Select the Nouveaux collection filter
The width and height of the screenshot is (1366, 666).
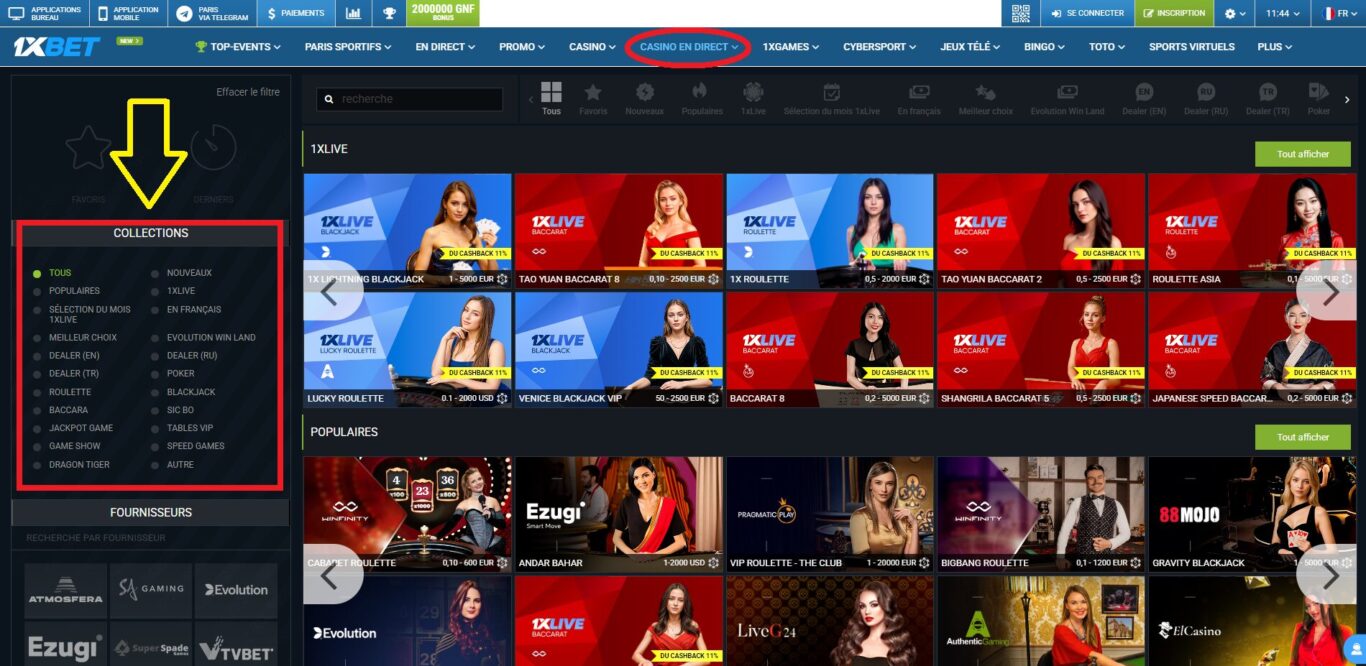pyautogui.click(x=189, y=273)
